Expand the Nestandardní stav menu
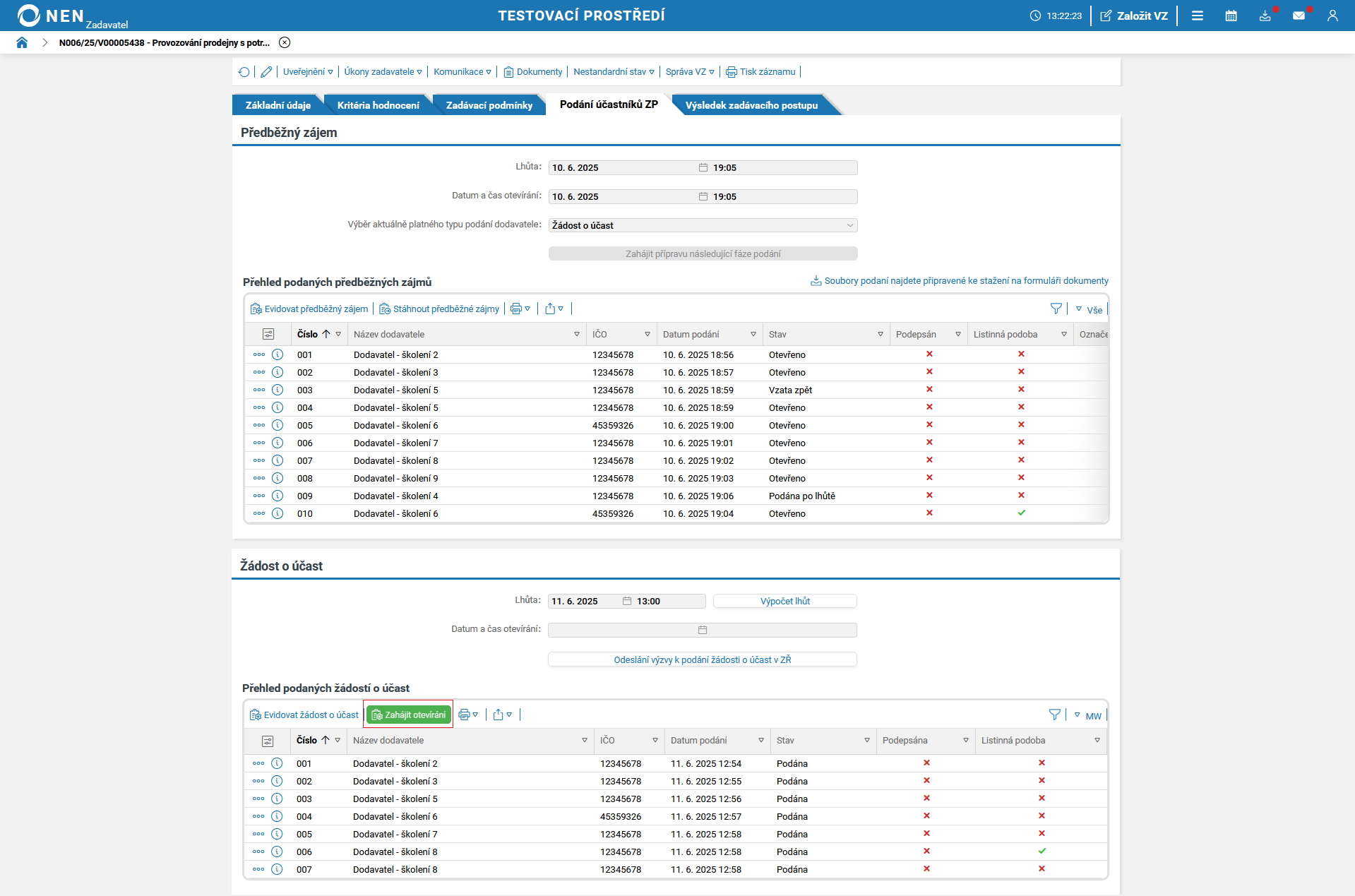Viewport: 1355px width, 896px height. click(614, 72)
